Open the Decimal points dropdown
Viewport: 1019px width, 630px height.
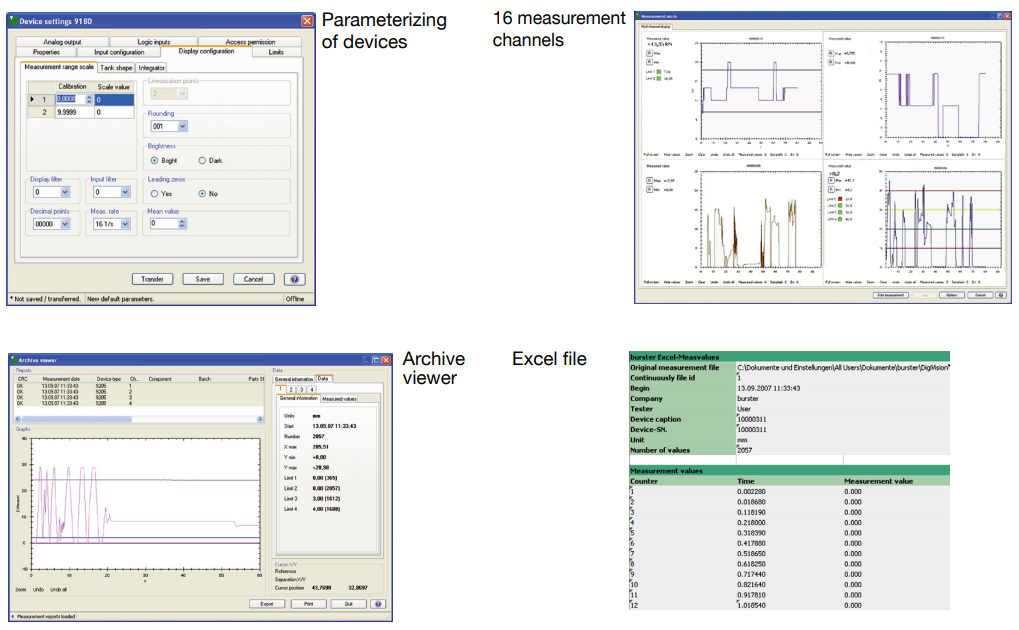point(65,224)
